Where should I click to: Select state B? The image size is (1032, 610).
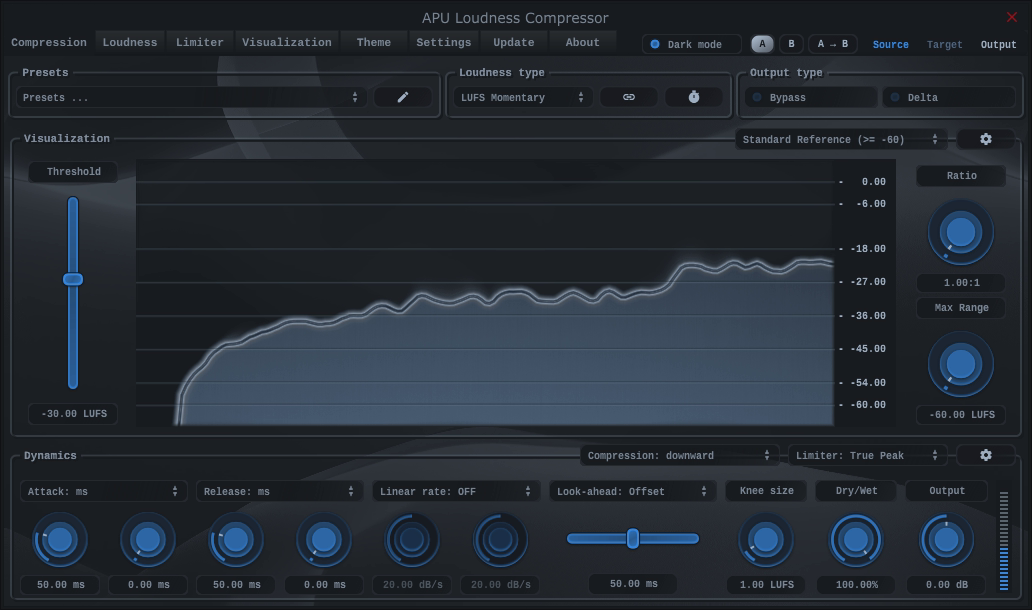click(x=791, y=44)
